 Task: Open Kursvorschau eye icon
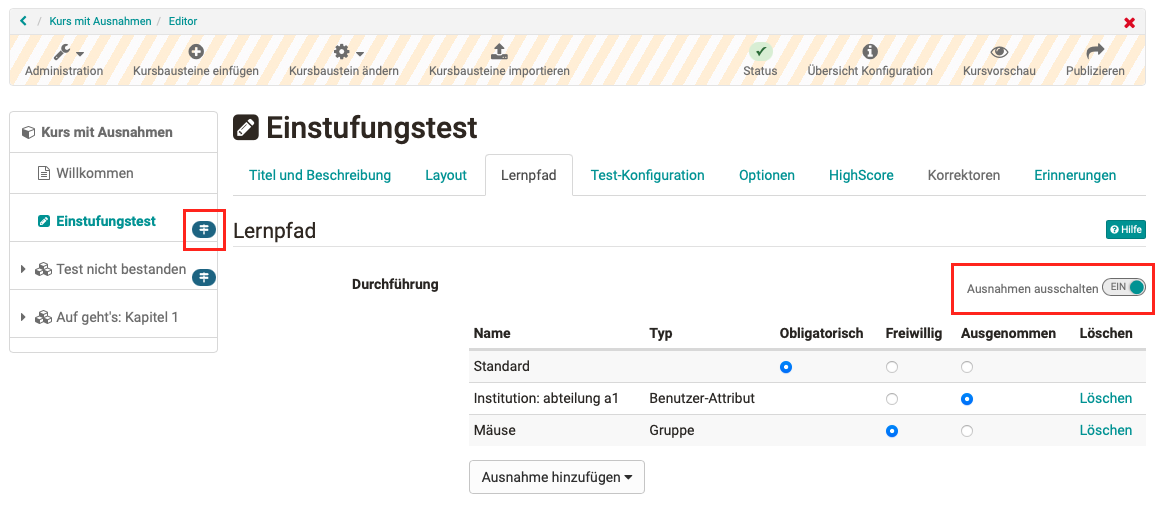click(x=999, y=52)
